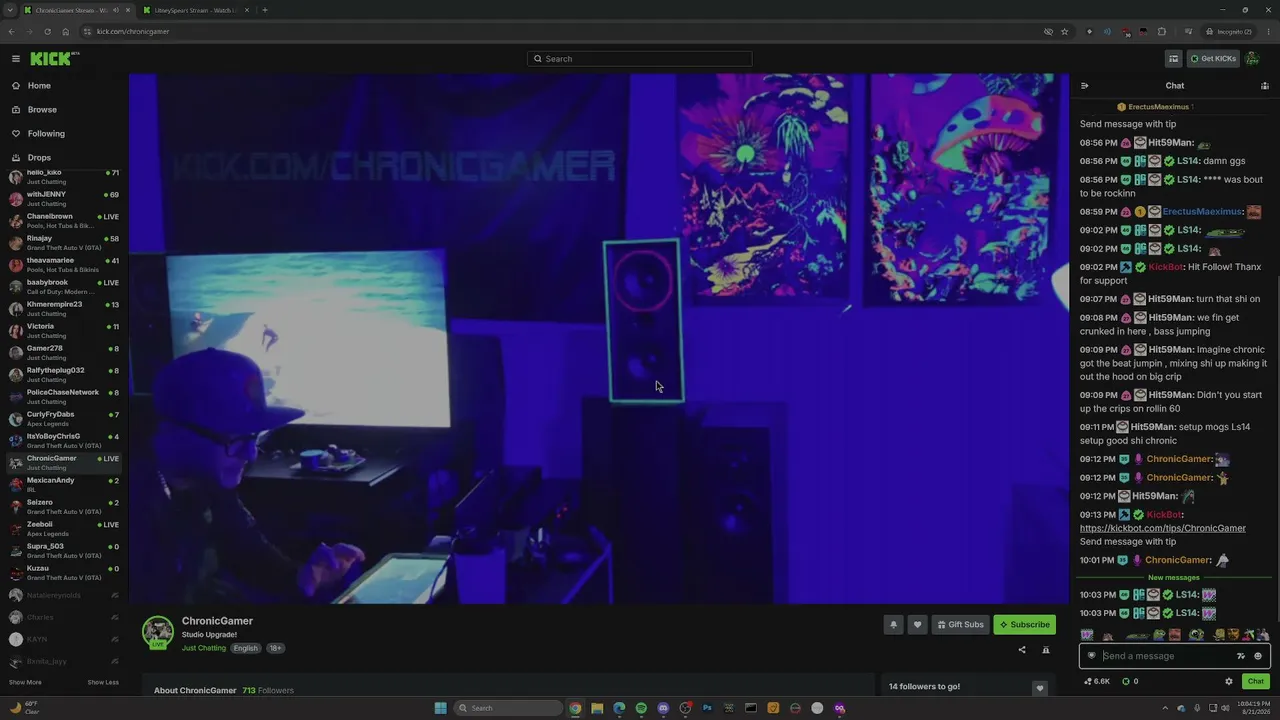Open chat settings gear icon
Viewport: 1280px width, 720px height.
coord(1229,682)
